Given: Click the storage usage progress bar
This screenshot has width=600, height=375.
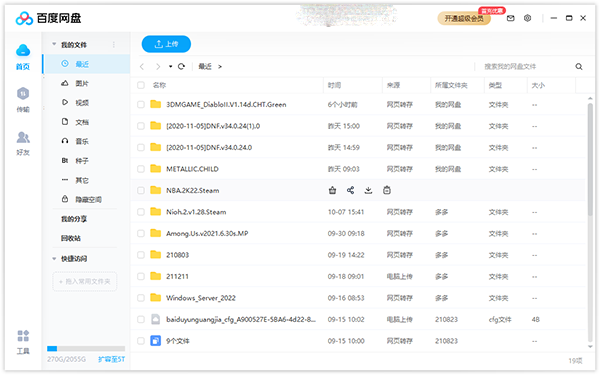Looking at the screenshot, I should [x=86, y=349].
